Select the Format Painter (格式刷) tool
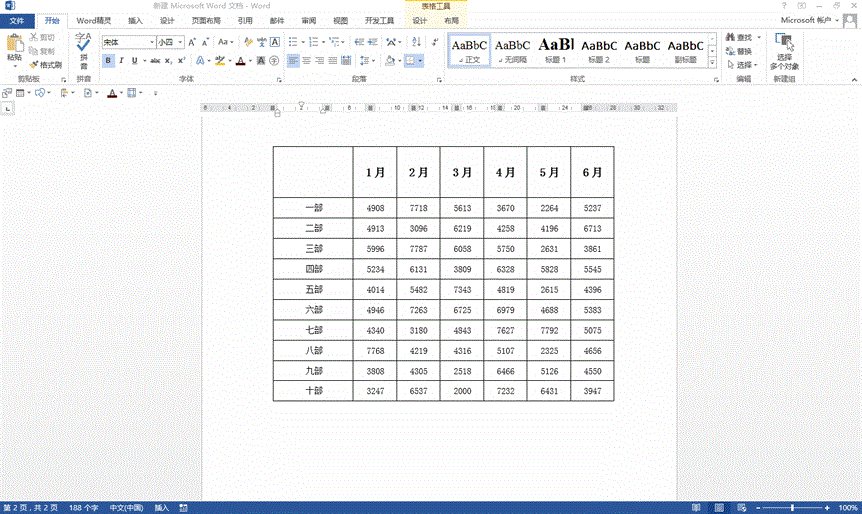862x514 pixels. (x=46, y=65)
